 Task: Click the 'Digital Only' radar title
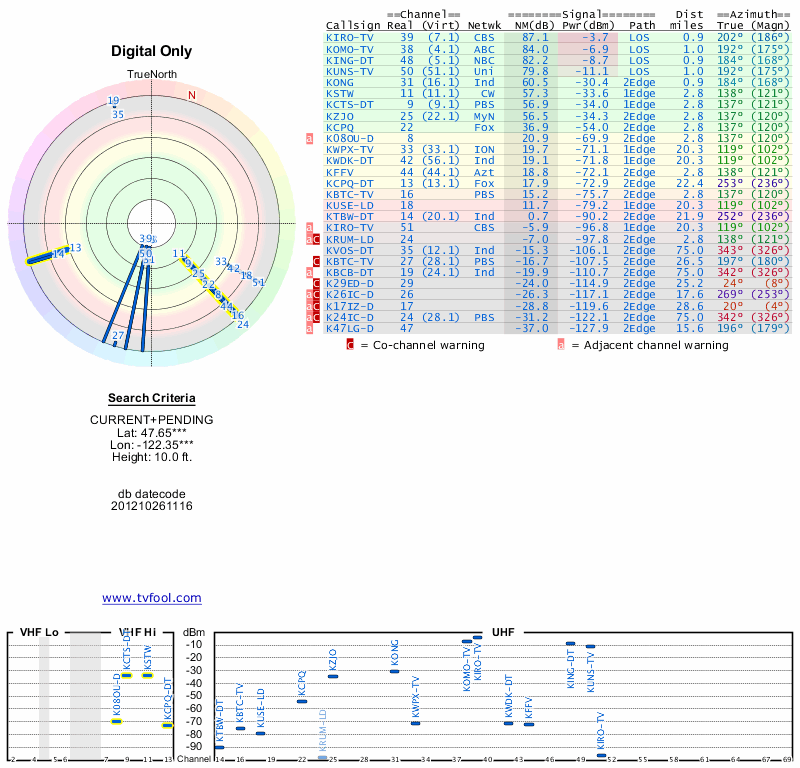coord(152,51)
